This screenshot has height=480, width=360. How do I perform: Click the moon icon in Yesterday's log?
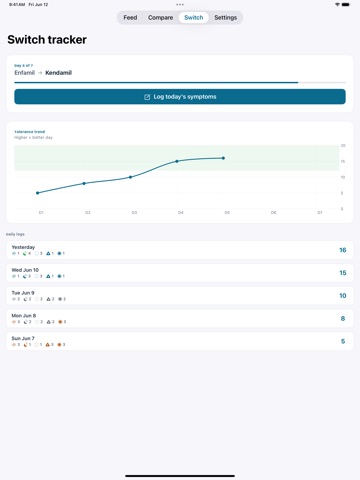(25, 254)
